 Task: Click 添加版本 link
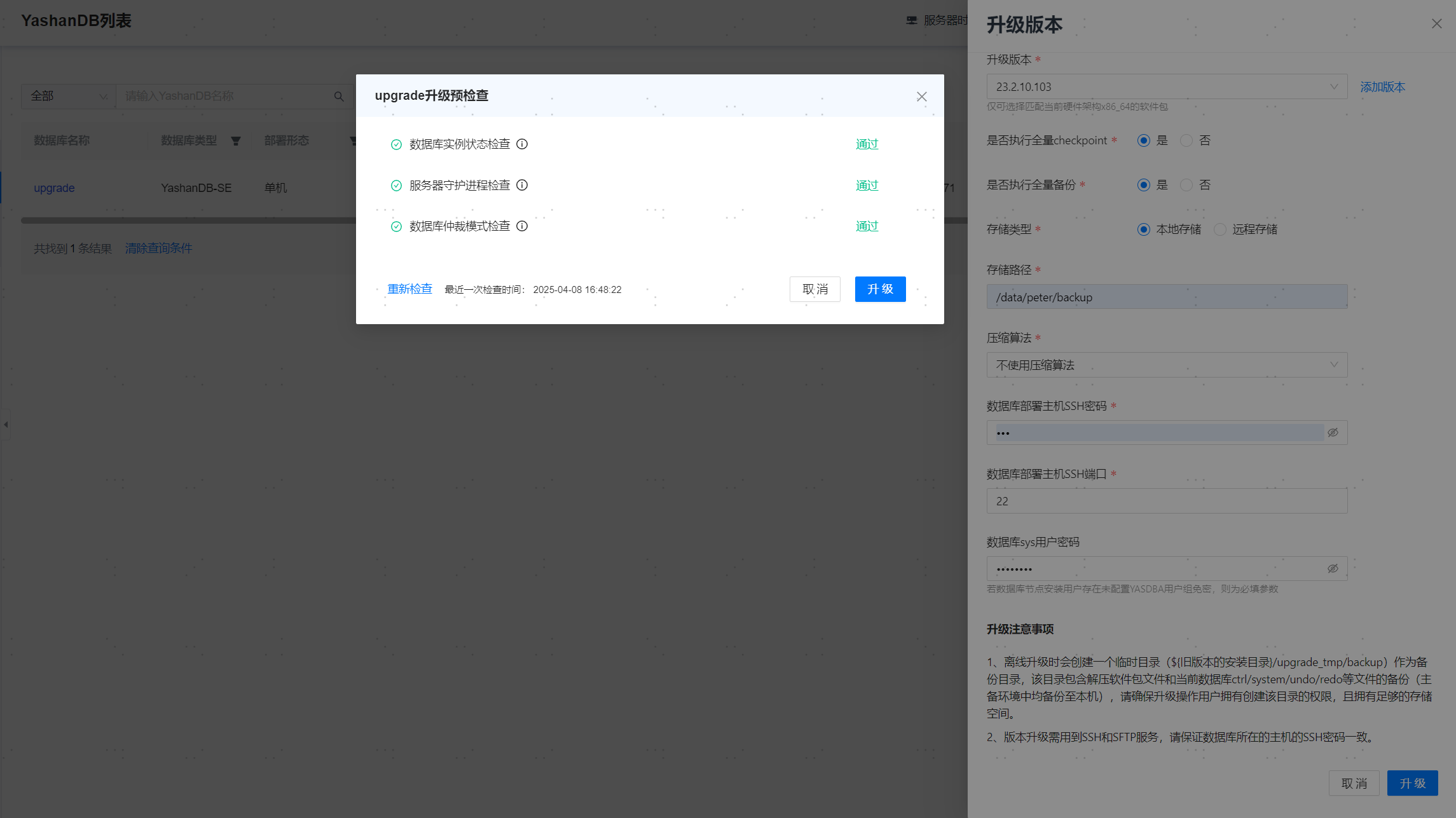pos(1382,87)
